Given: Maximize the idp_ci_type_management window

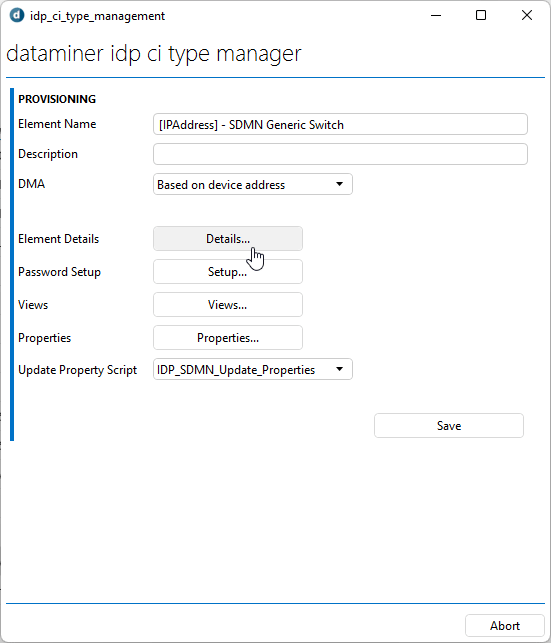Looking at the screenshot, I should (x=481, y=16).
